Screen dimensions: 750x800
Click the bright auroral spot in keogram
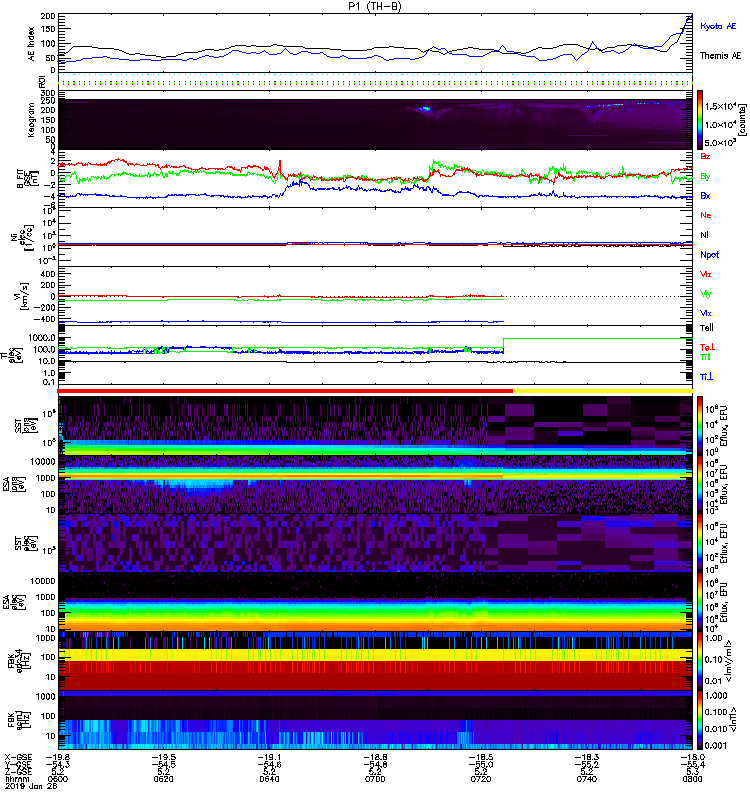click(x=424, y=109)
